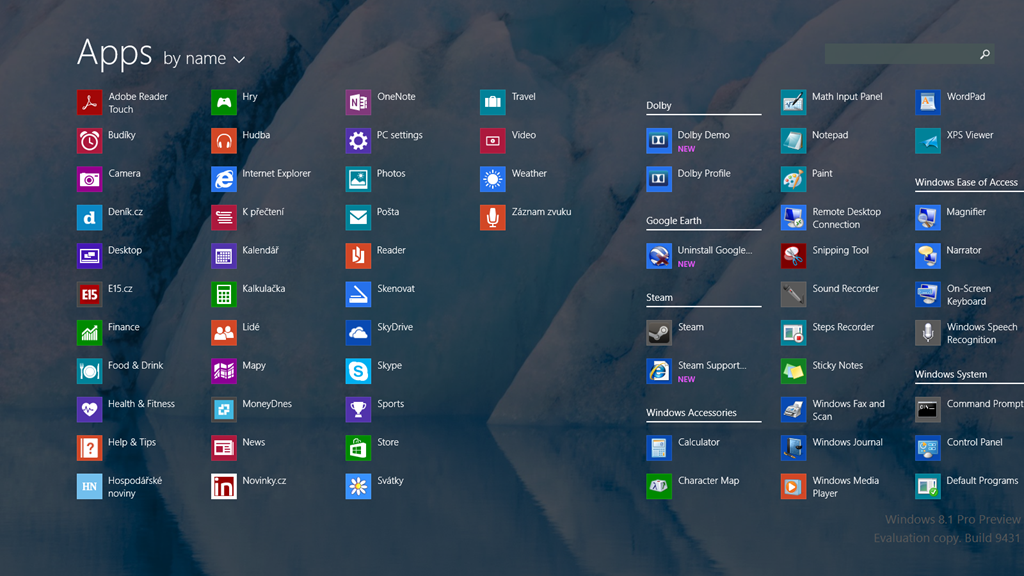
Task: Open the Steam application icon
Action: click(x=659, y=333)
